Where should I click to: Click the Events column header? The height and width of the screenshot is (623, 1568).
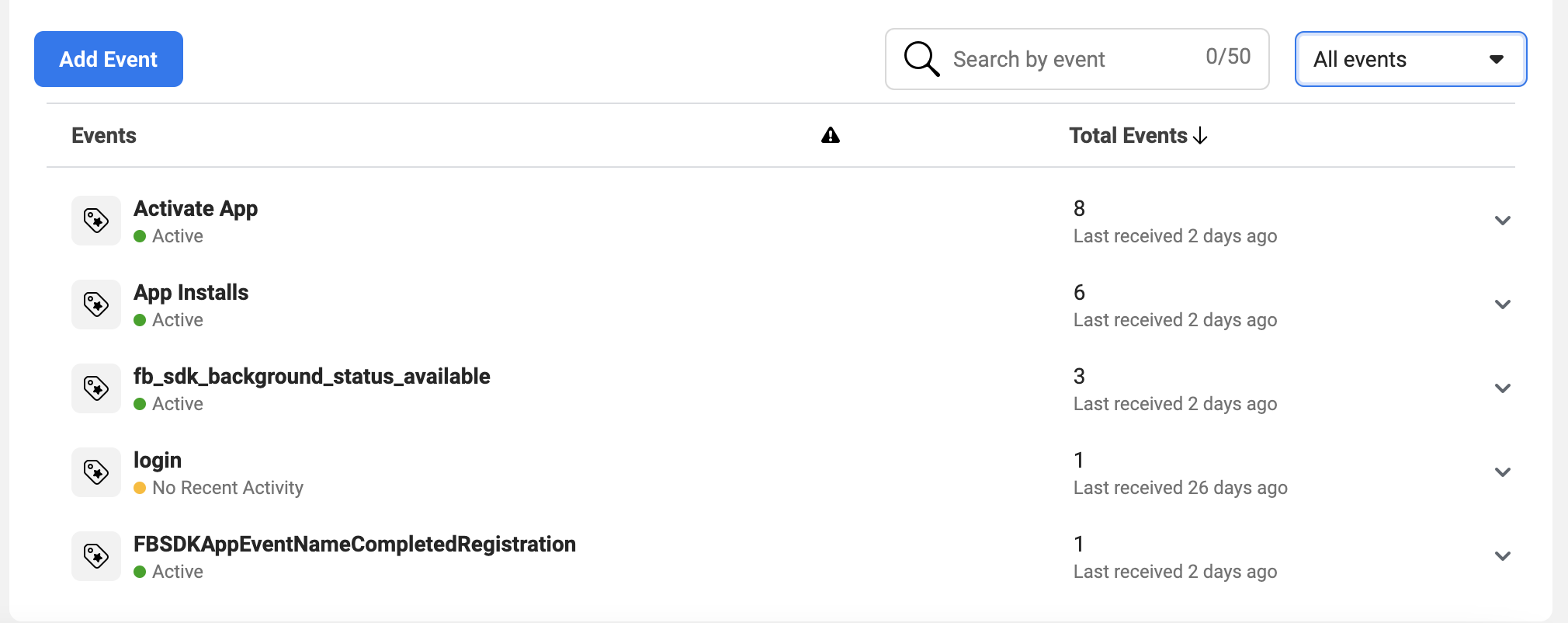tap(104, 136)
